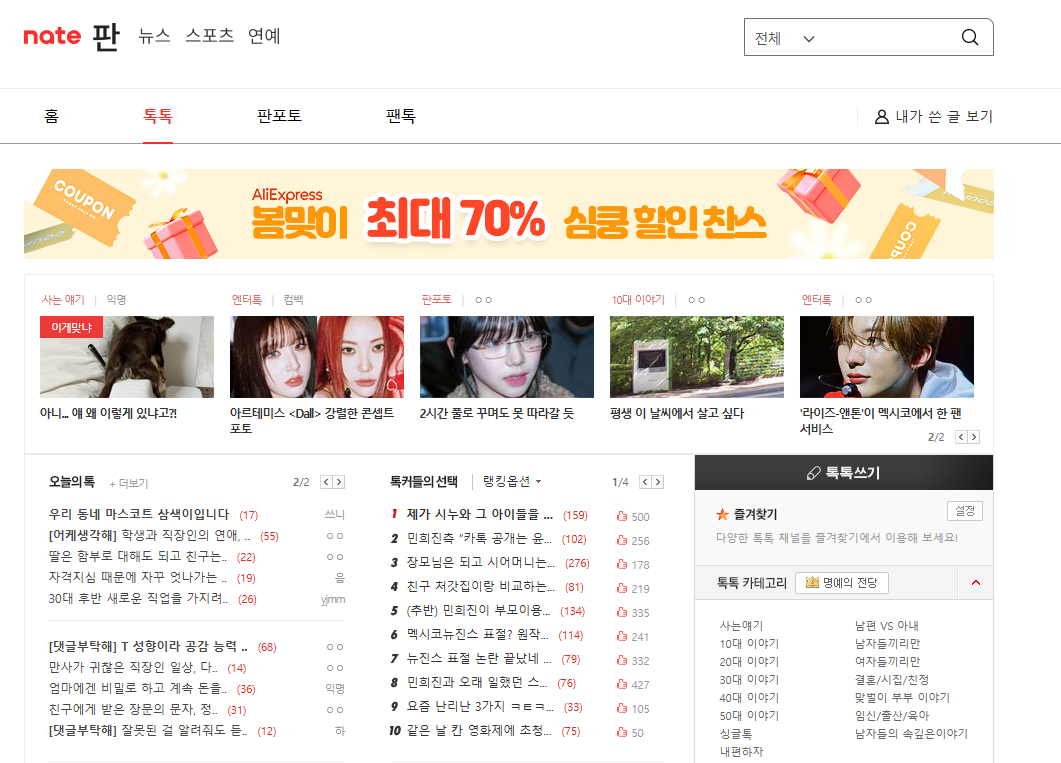Open post 2시간 풀로 꾸며도 못 따라갈 듯
The image size is (1061, 763).
click(x=497, y=413)
